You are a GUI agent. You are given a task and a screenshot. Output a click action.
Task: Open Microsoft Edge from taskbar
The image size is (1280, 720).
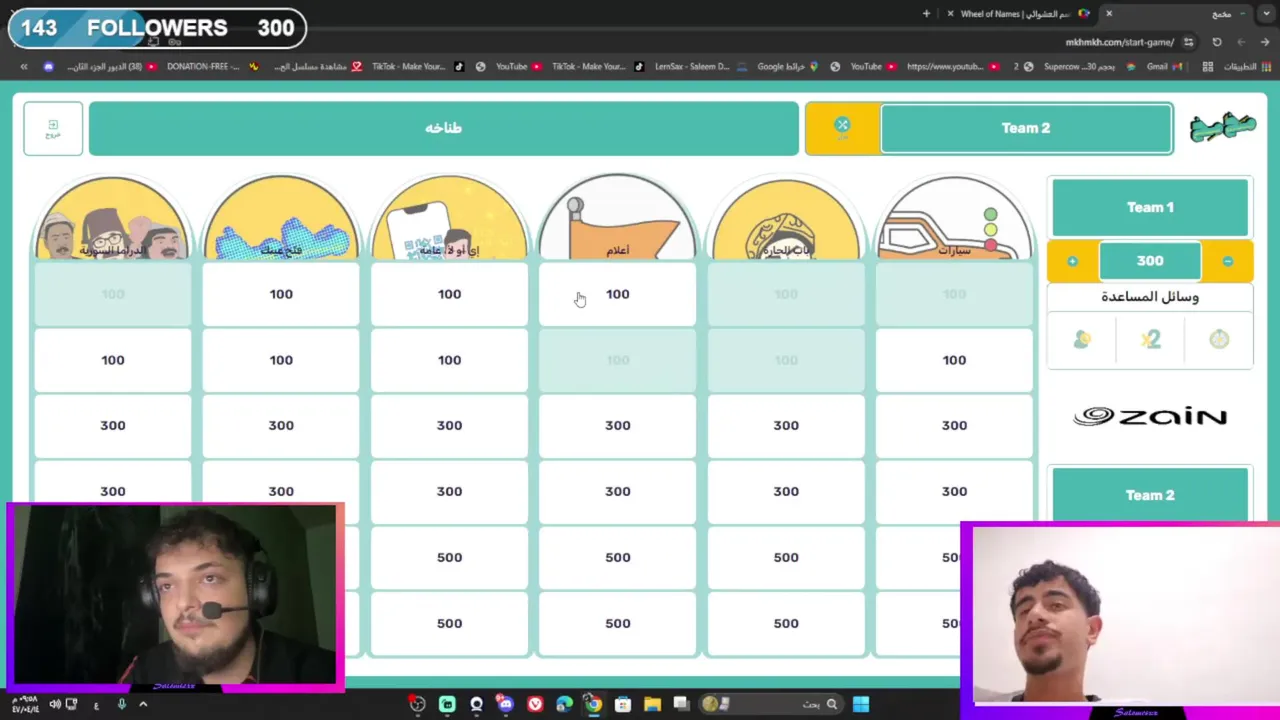point(564,704)
